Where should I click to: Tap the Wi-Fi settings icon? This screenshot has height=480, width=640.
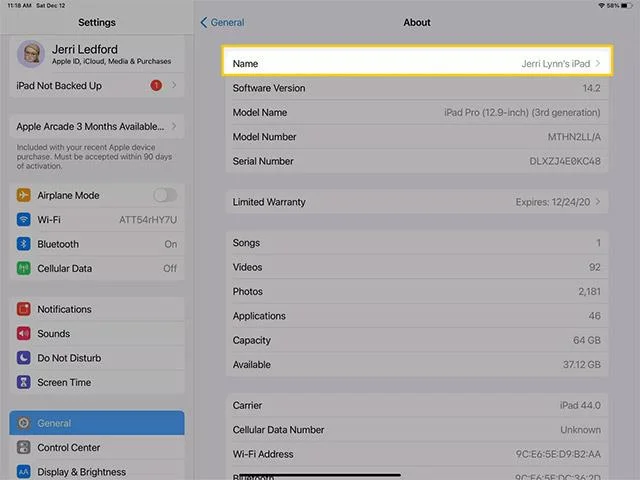point(24,220)
